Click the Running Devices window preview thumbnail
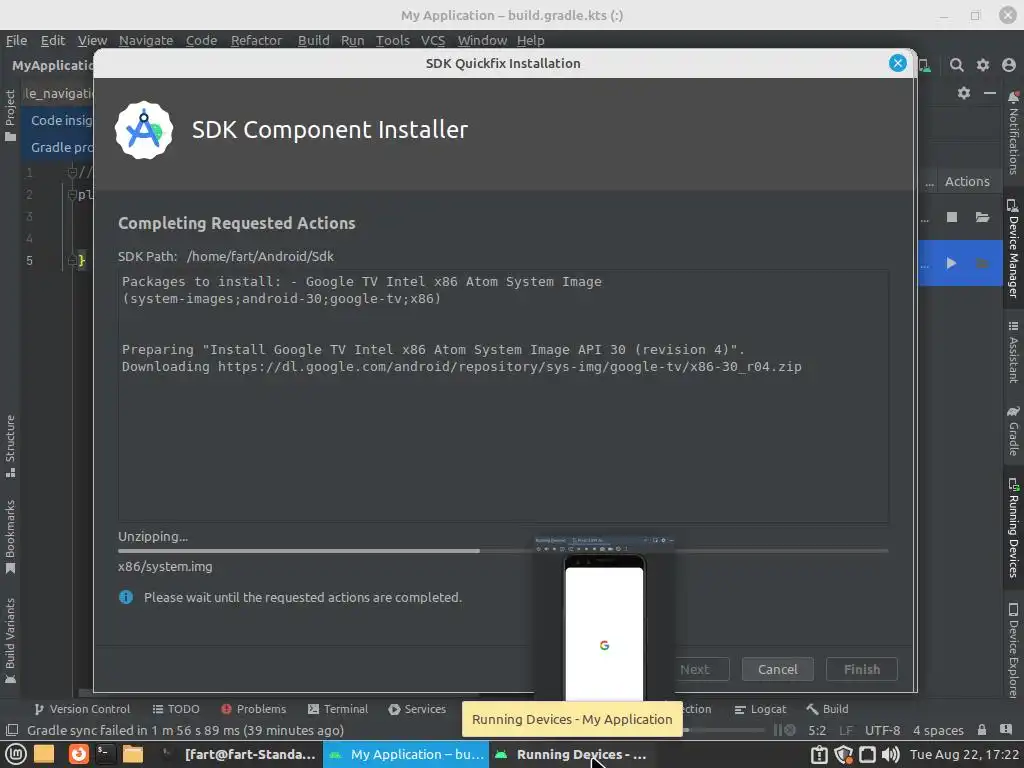The height and width of the screenshot is (768, 1024). [604, 618]
